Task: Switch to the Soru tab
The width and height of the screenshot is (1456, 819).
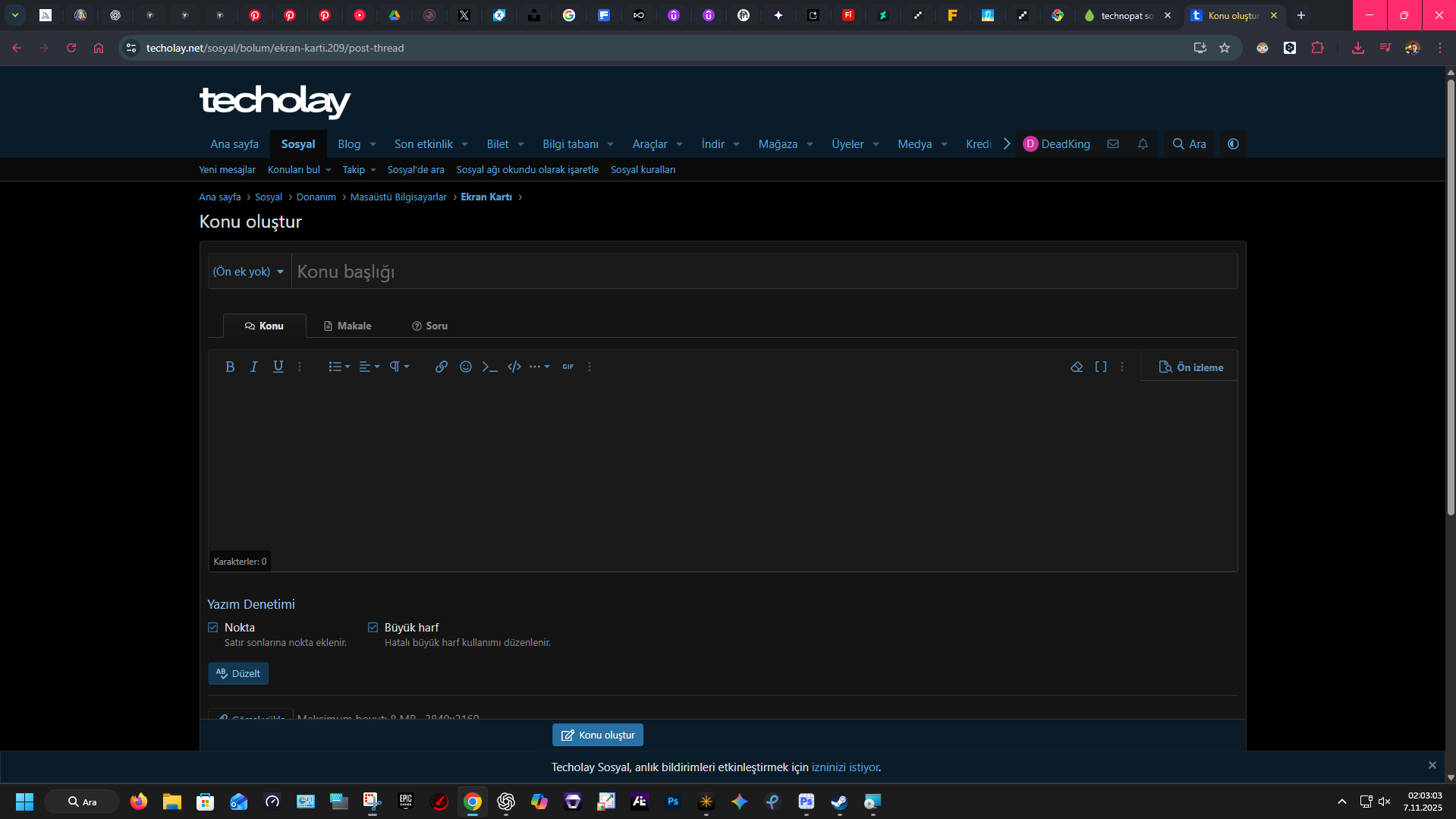Action: (x=429, y=326)
